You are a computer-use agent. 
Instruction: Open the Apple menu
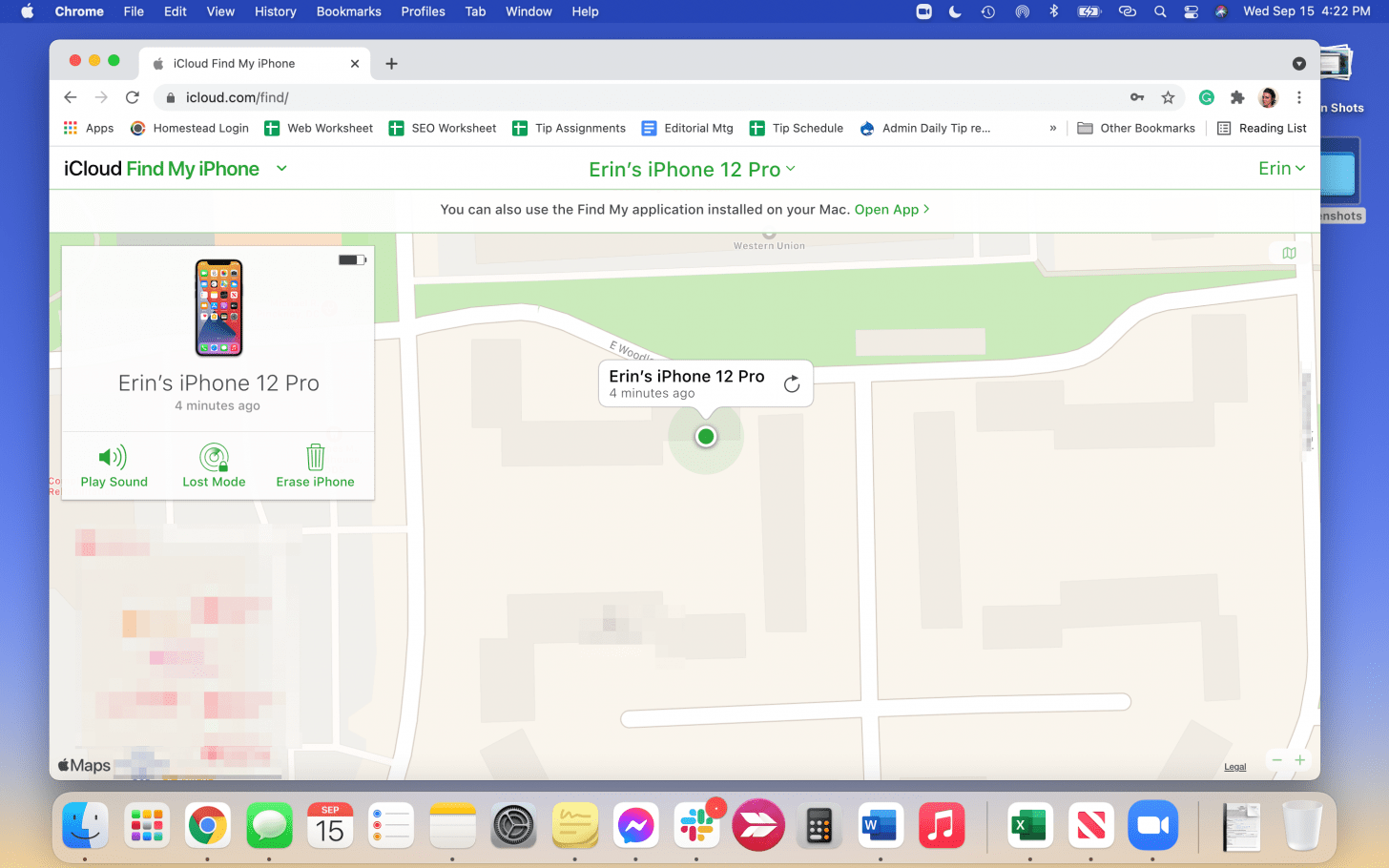[27, 11]
